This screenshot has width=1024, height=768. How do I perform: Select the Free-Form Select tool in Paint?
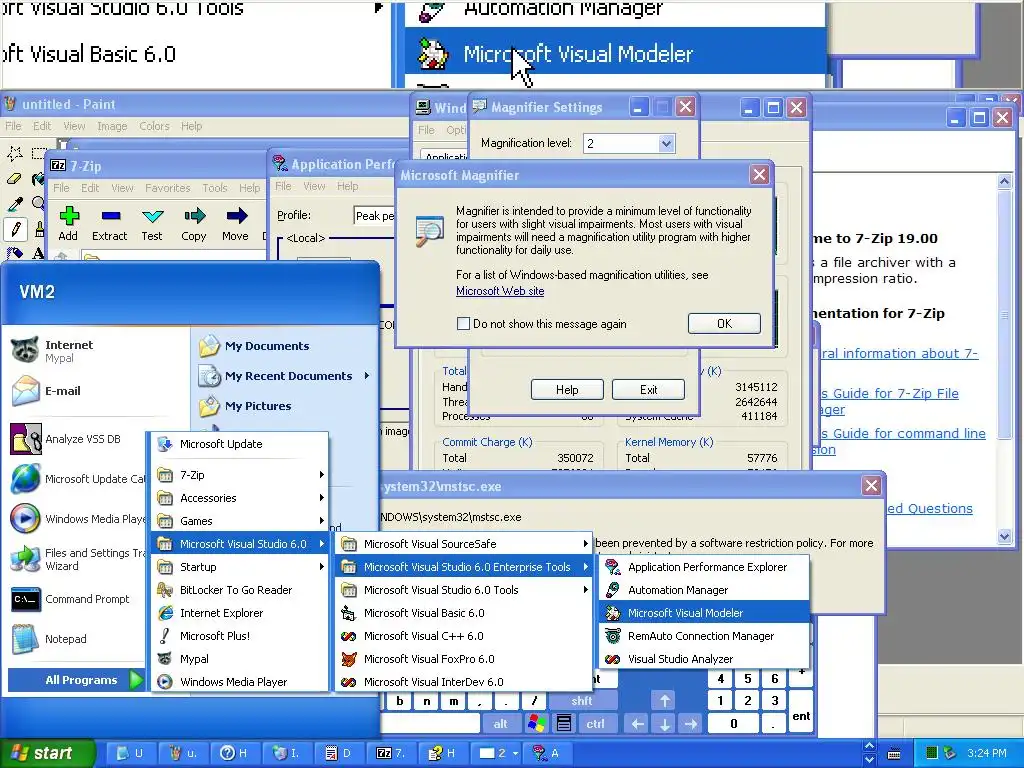[14, 153]
